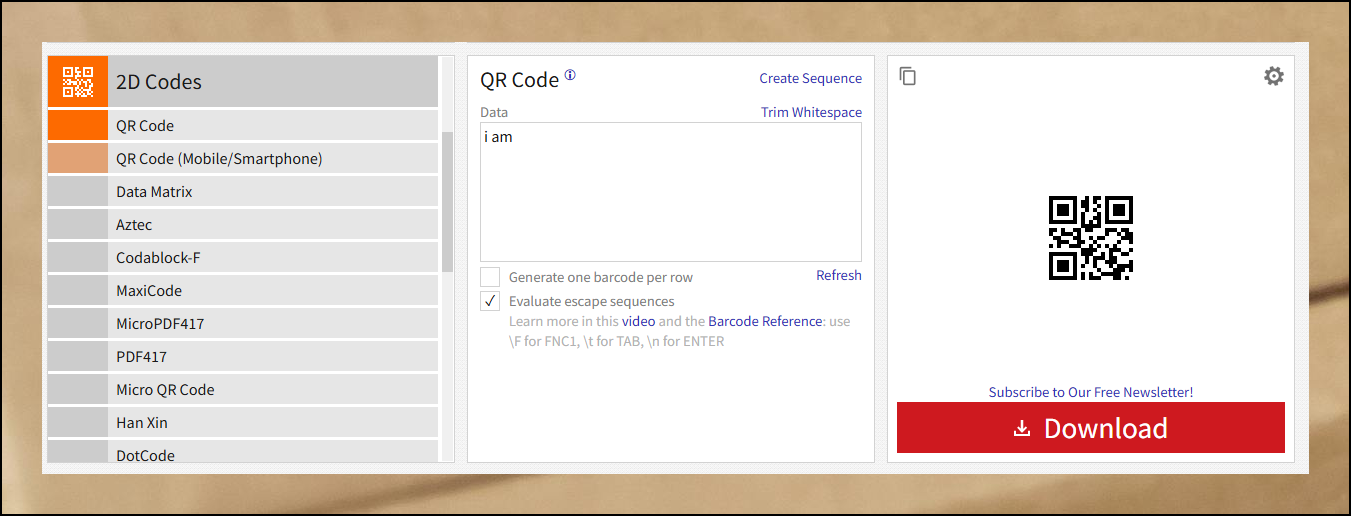Click the info icon beside QR Code title

(570, 75)
